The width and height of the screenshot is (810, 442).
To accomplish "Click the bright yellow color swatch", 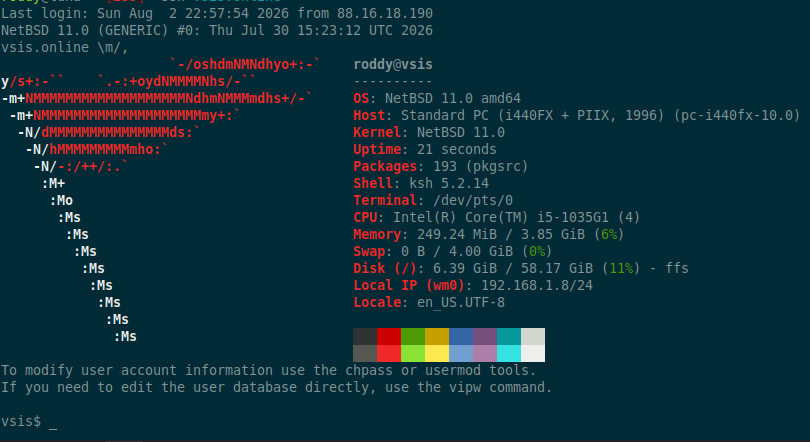I will point(437,353).
